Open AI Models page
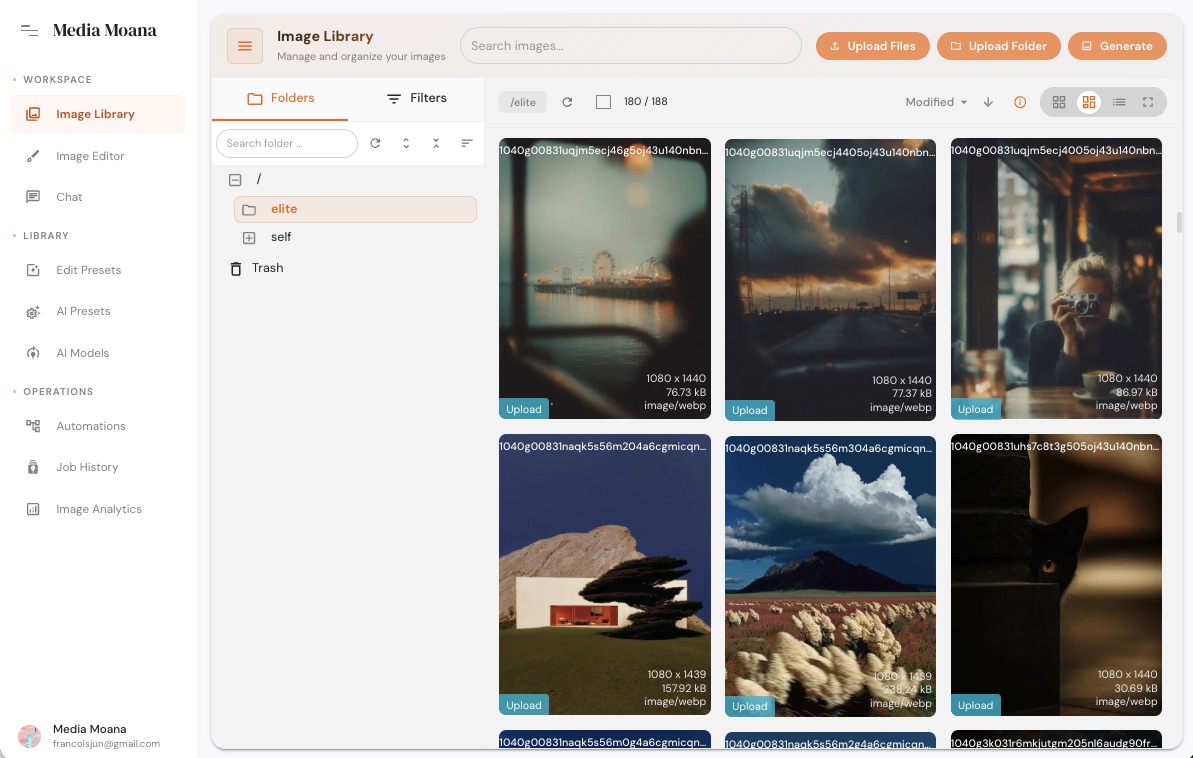Screen dimensions: 1193x758 98,353
